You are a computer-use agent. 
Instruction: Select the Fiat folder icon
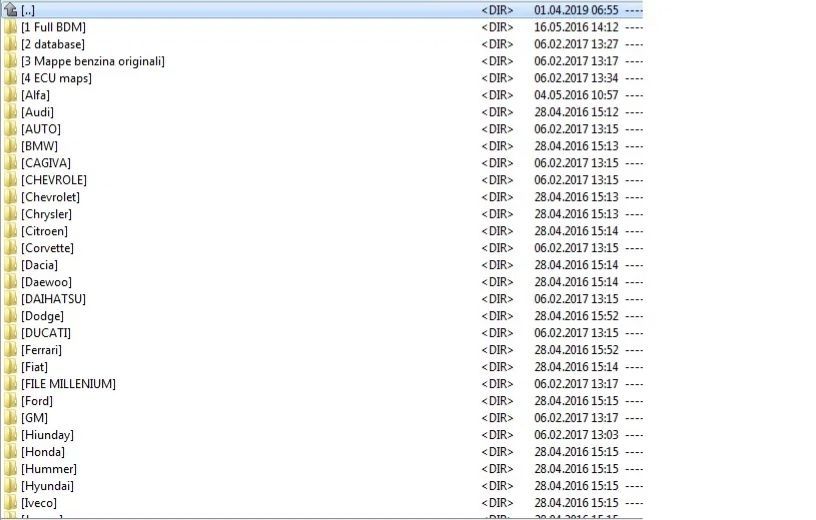(10, 367)
